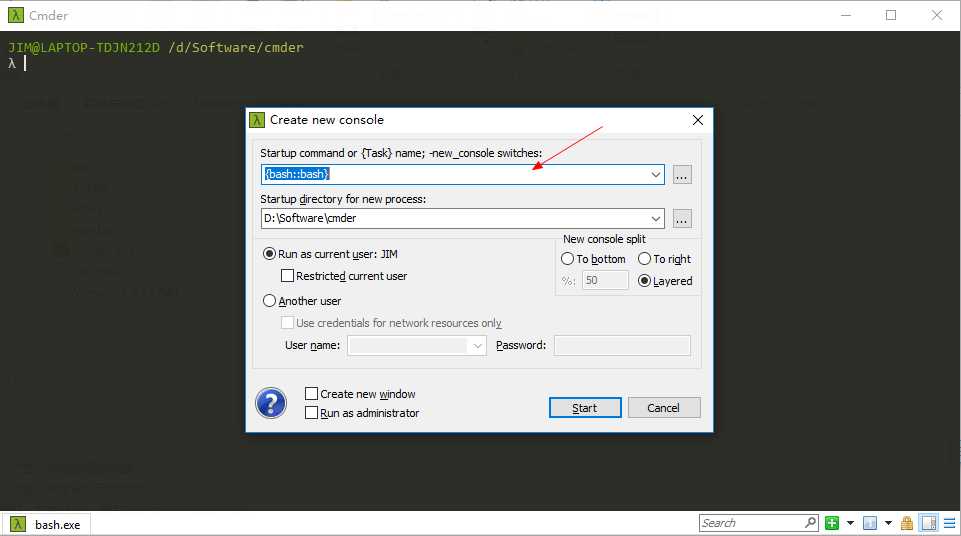Browse for the startup directory with ellipsis button

(x=682, y=219)
